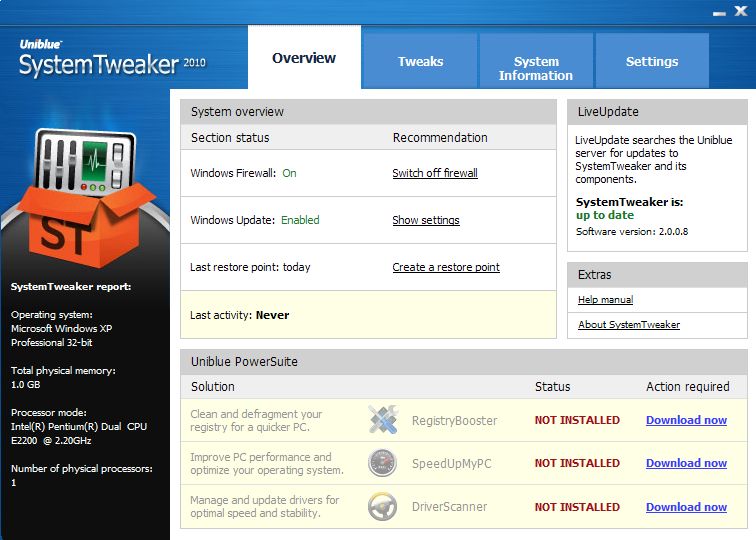
Task: Click 'Clean and defragment your registry' description
Action: [x=256, y=420]
